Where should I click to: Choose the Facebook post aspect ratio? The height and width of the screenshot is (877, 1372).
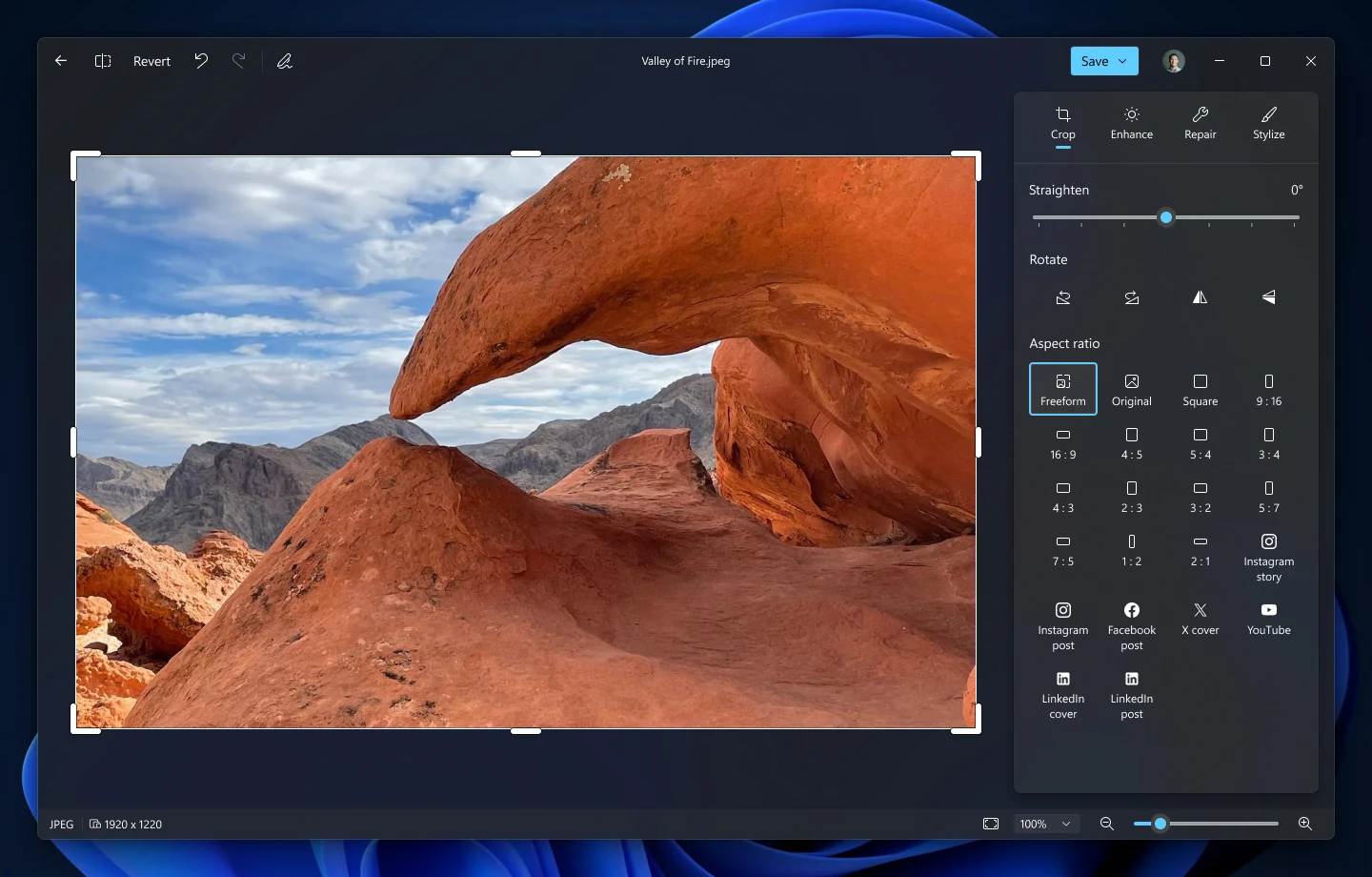(x=1132, y=625)
